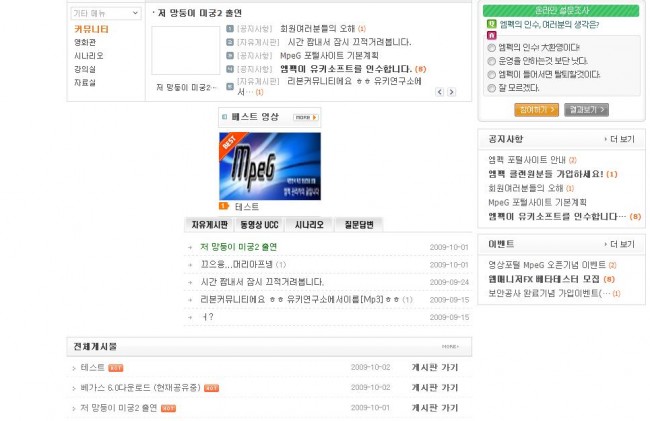Click the number 1 rank badge under the video
650x421 pixels.
point(224,206)
